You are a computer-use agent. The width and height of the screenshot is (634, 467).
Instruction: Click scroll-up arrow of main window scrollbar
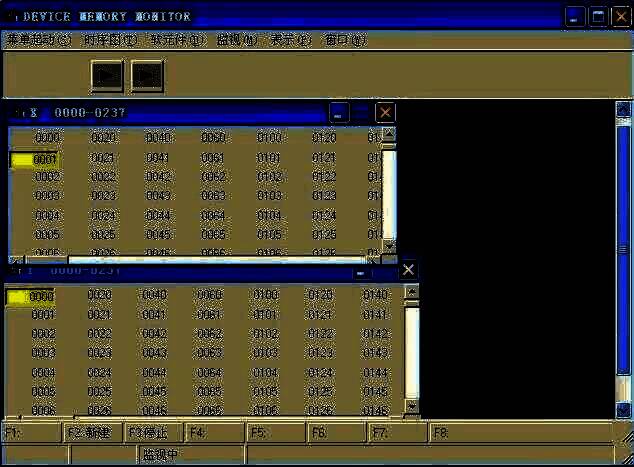pyautogui.click(x=623, y=109)
